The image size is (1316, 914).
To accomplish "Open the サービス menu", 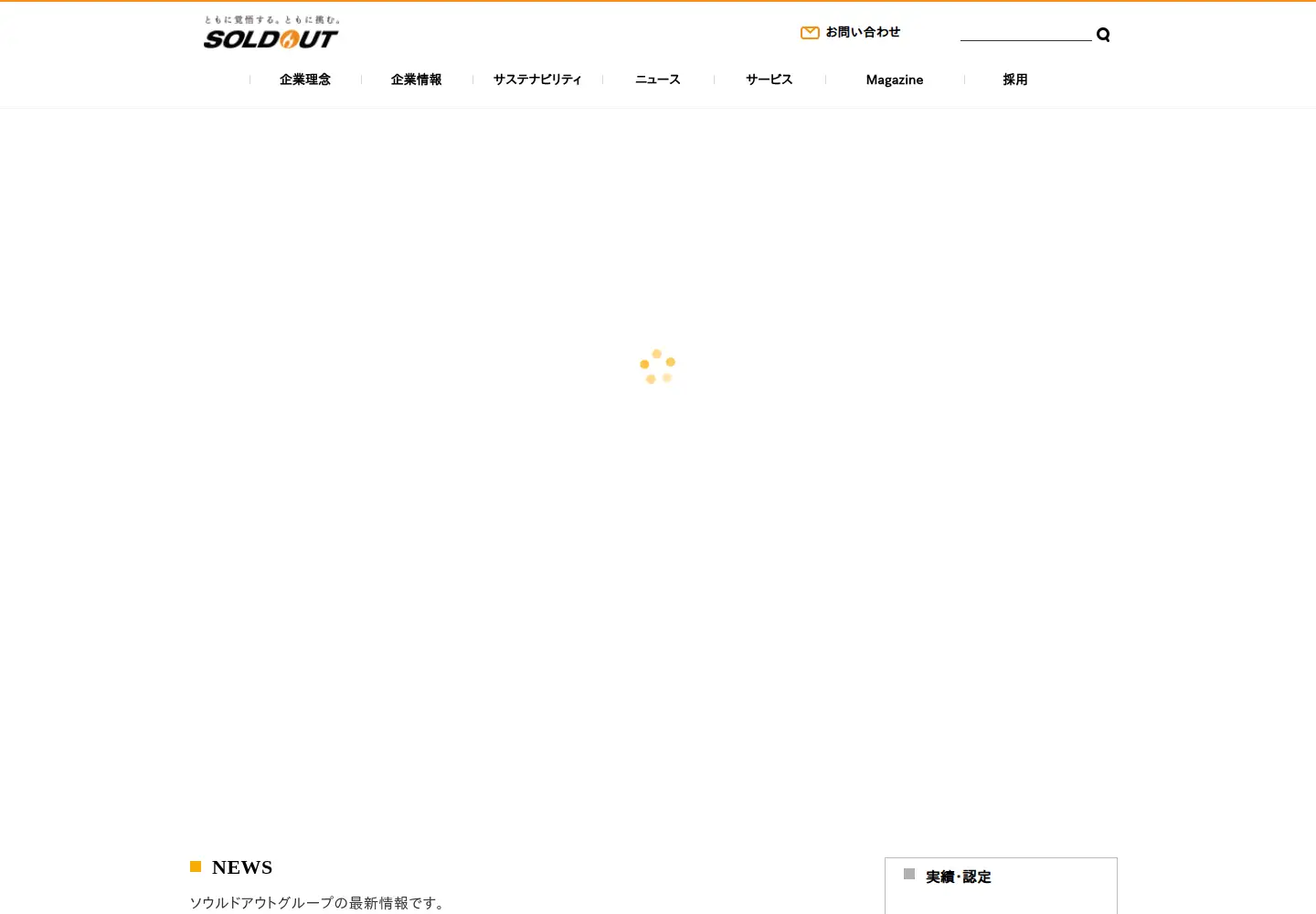I will point(769,80).
